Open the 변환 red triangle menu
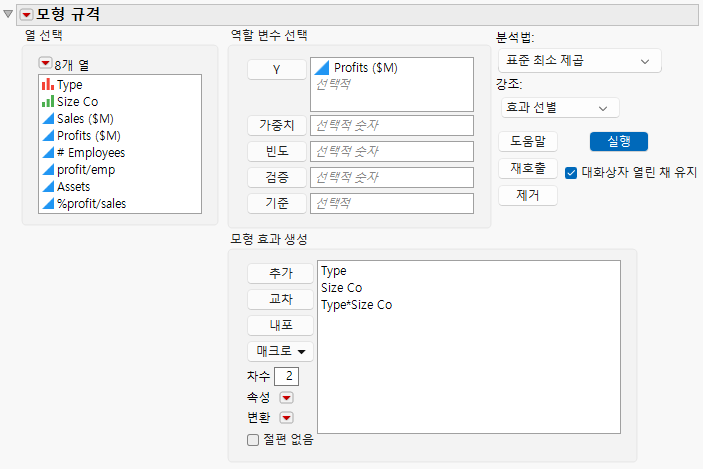The height and width of the screenshot is (469, 703). coord(286,418)
